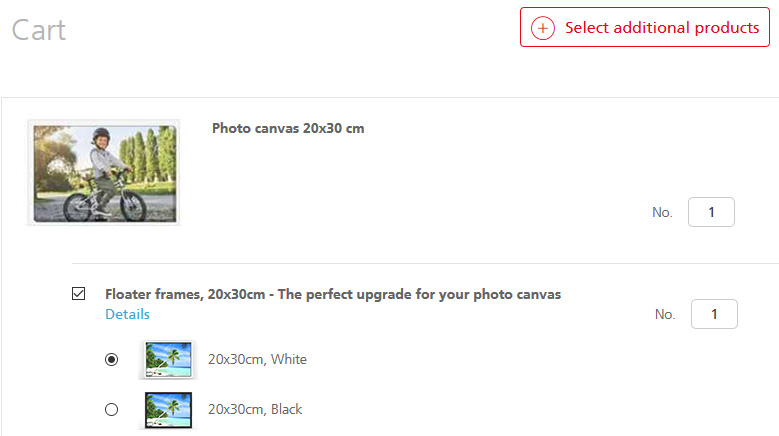
Task: Open the Photo canvas preview thumbnail
Action: click(x=104, y=173)
